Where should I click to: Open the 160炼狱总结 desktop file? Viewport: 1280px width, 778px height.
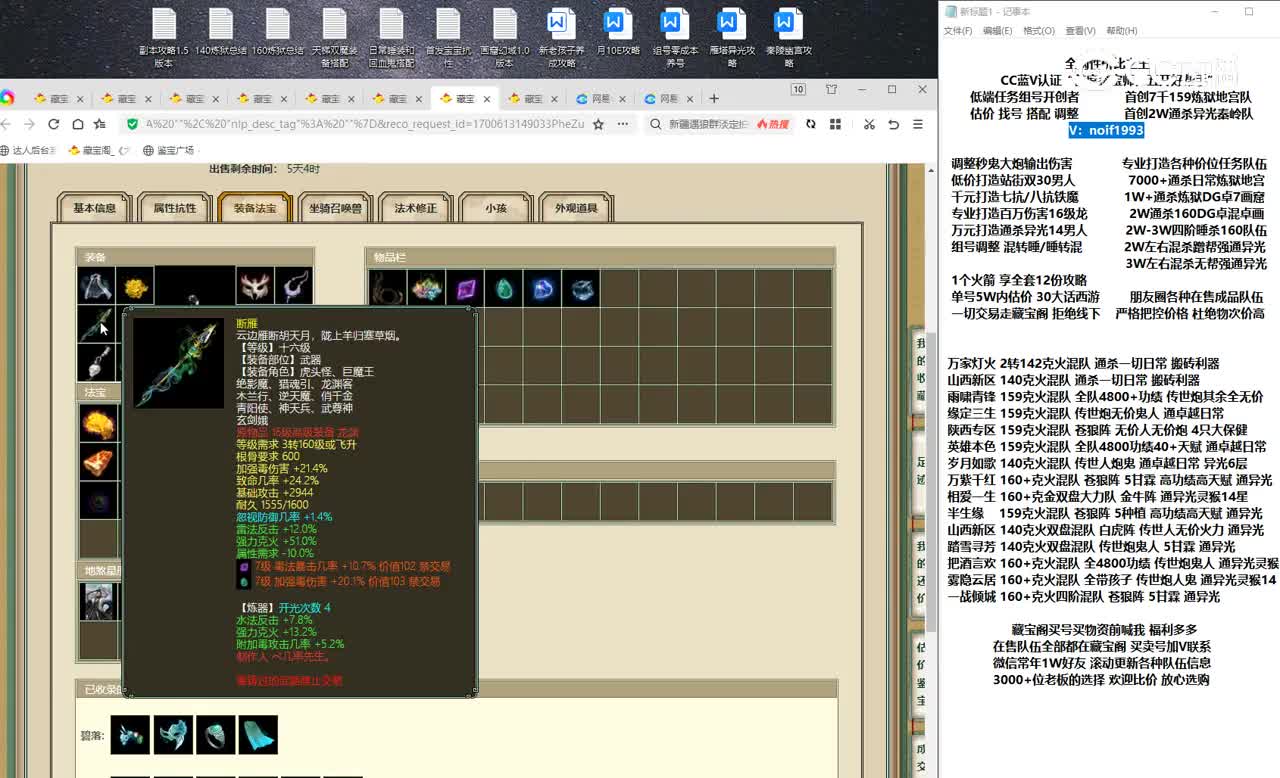pos(277,33)
